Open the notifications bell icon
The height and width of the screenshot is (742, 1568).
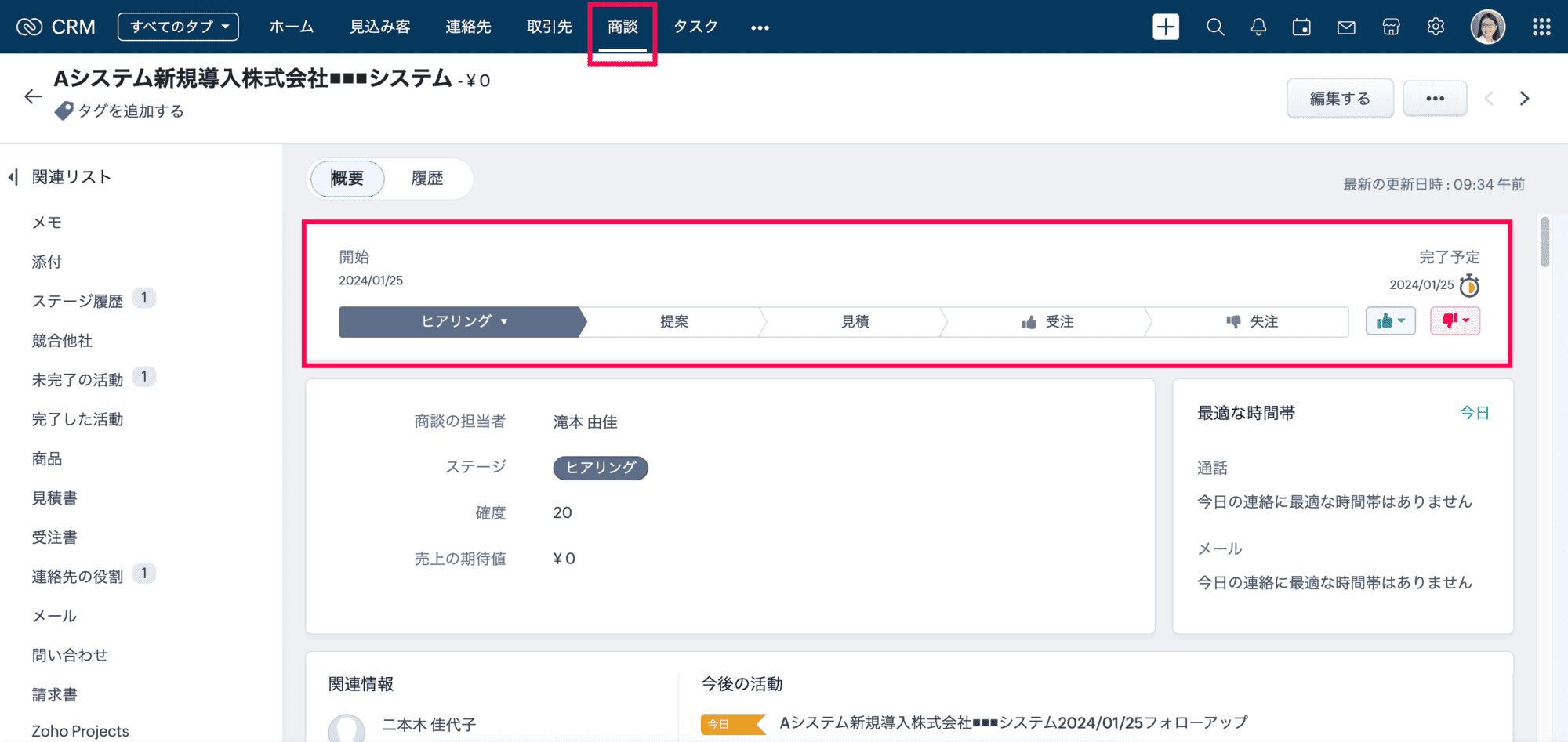1258,27
